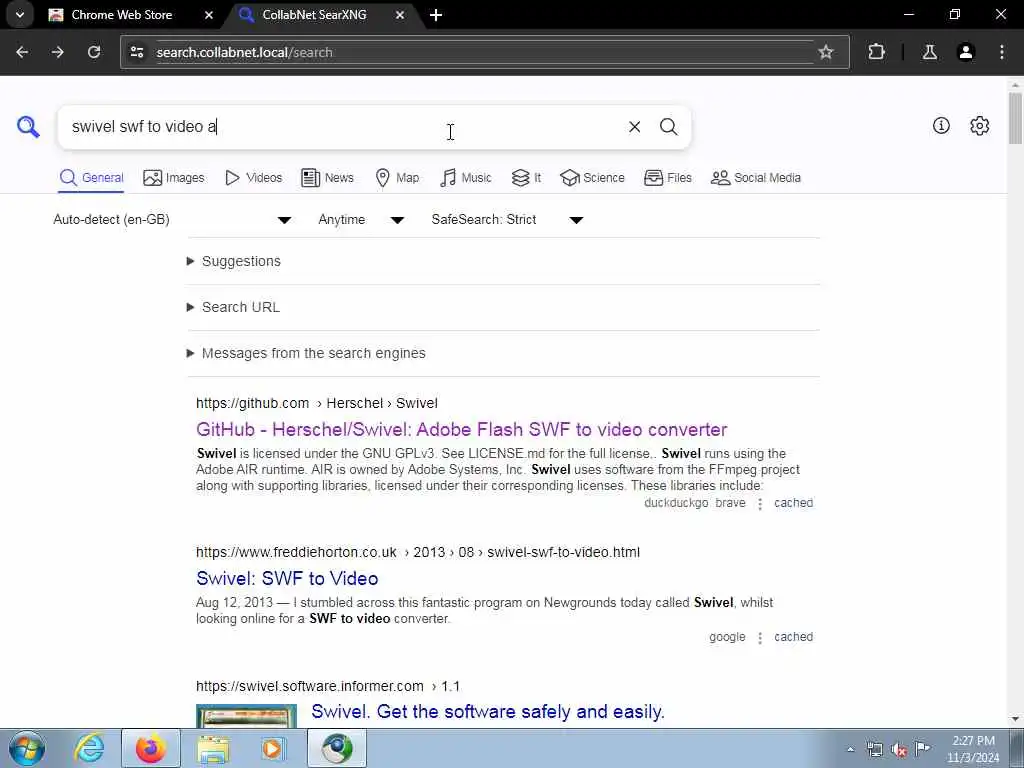The height and width of the screenshot is (768, 1024).
Task: Open the network tray icon
Action: coord(874,749)
